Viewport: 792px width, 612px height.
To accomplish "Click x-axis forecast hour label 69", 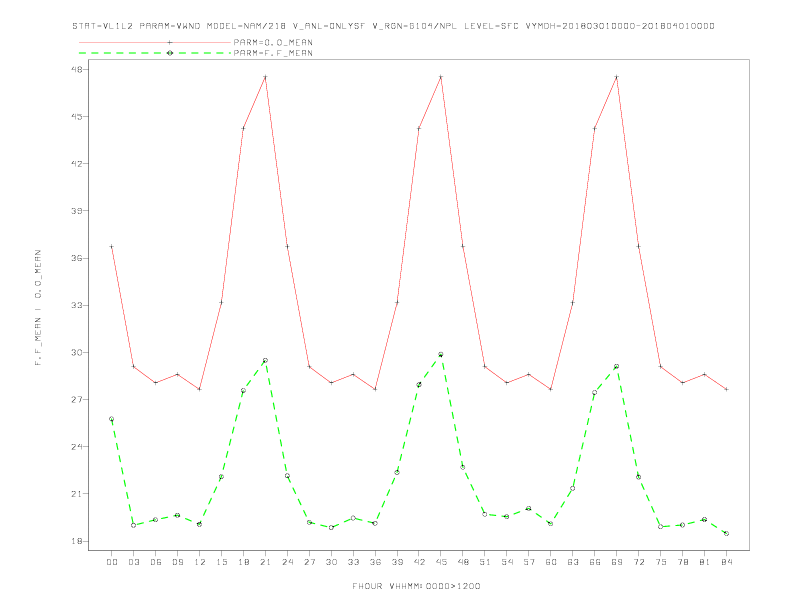I will 617,562.
